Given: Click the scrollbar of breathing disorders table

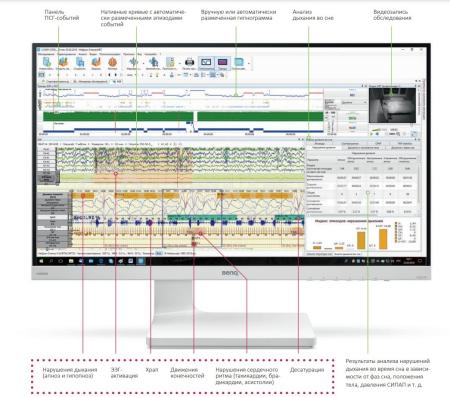Looking at the screenshot, I should (419, 187).
